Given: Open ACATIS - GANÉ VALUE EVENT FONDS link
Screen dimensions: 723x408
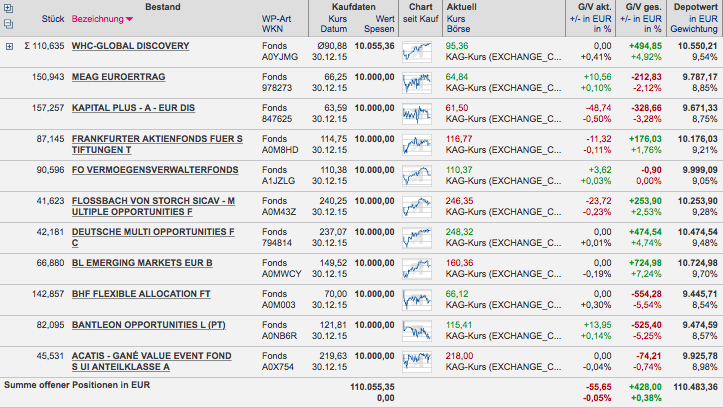Looking at the screenshot, I should pyautogui.click(x=151, y=361).
